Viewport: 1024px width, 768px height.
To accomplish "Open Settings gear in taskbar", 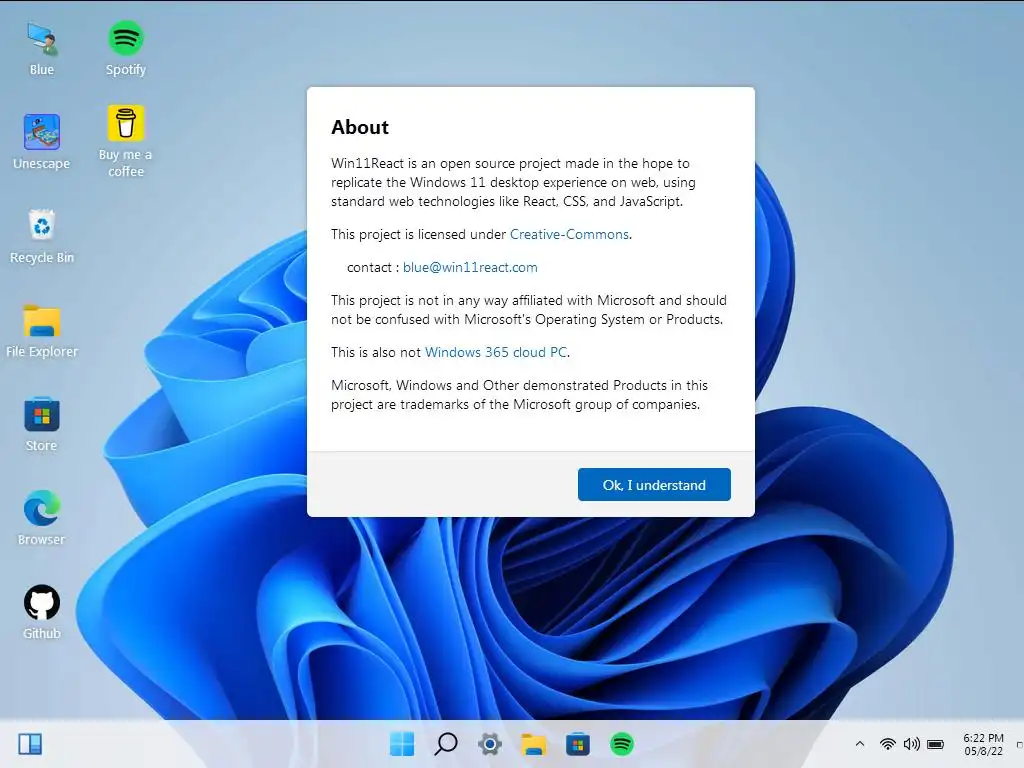I will pos(490,744).
